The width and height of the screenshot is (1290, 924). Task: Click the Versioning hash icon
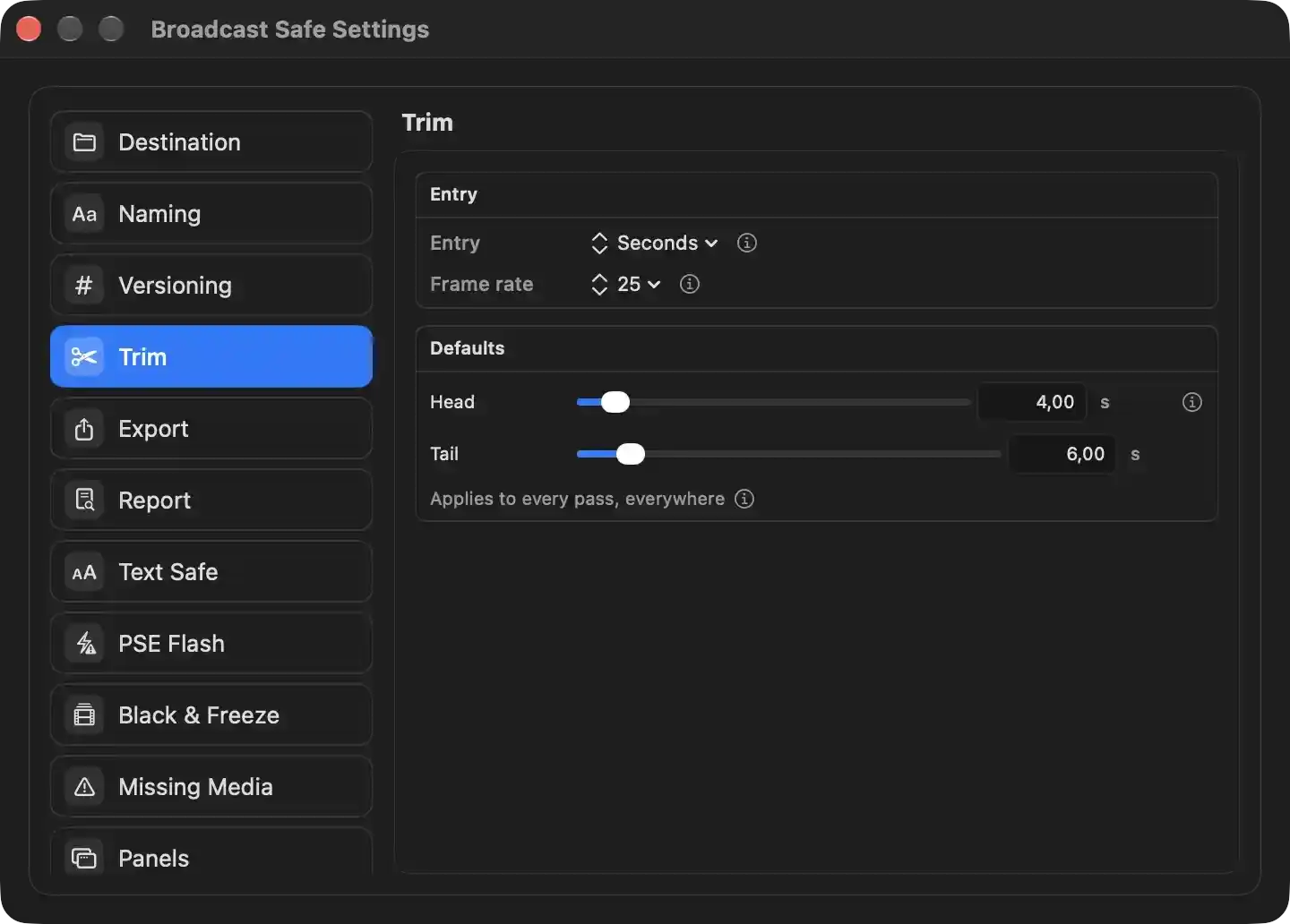(x=84, y=286)
